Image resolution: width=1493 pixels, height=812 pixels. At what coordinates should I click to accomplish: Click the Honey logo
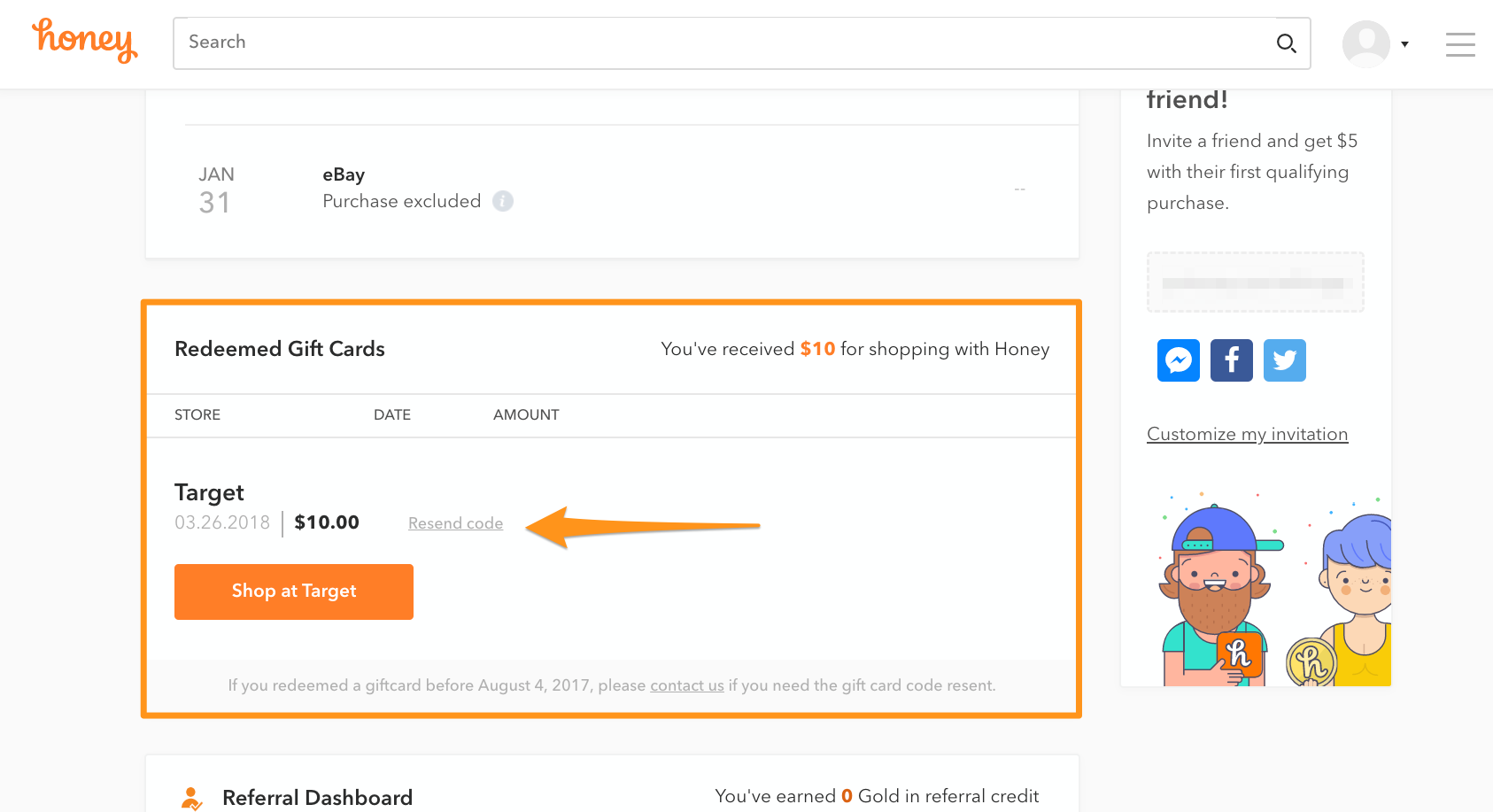[x=85, y=41]
